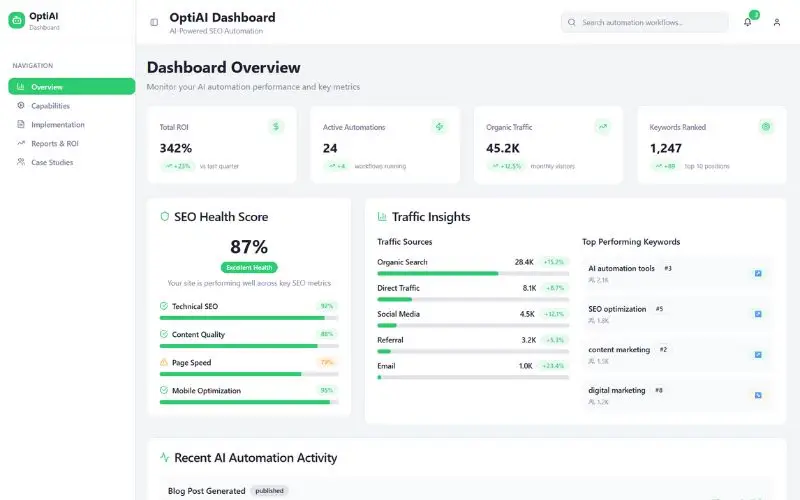Viewport: 800px width, 500px height.
Task: Click the check icon next to Content Quality
Action: [x=164, y=334]
